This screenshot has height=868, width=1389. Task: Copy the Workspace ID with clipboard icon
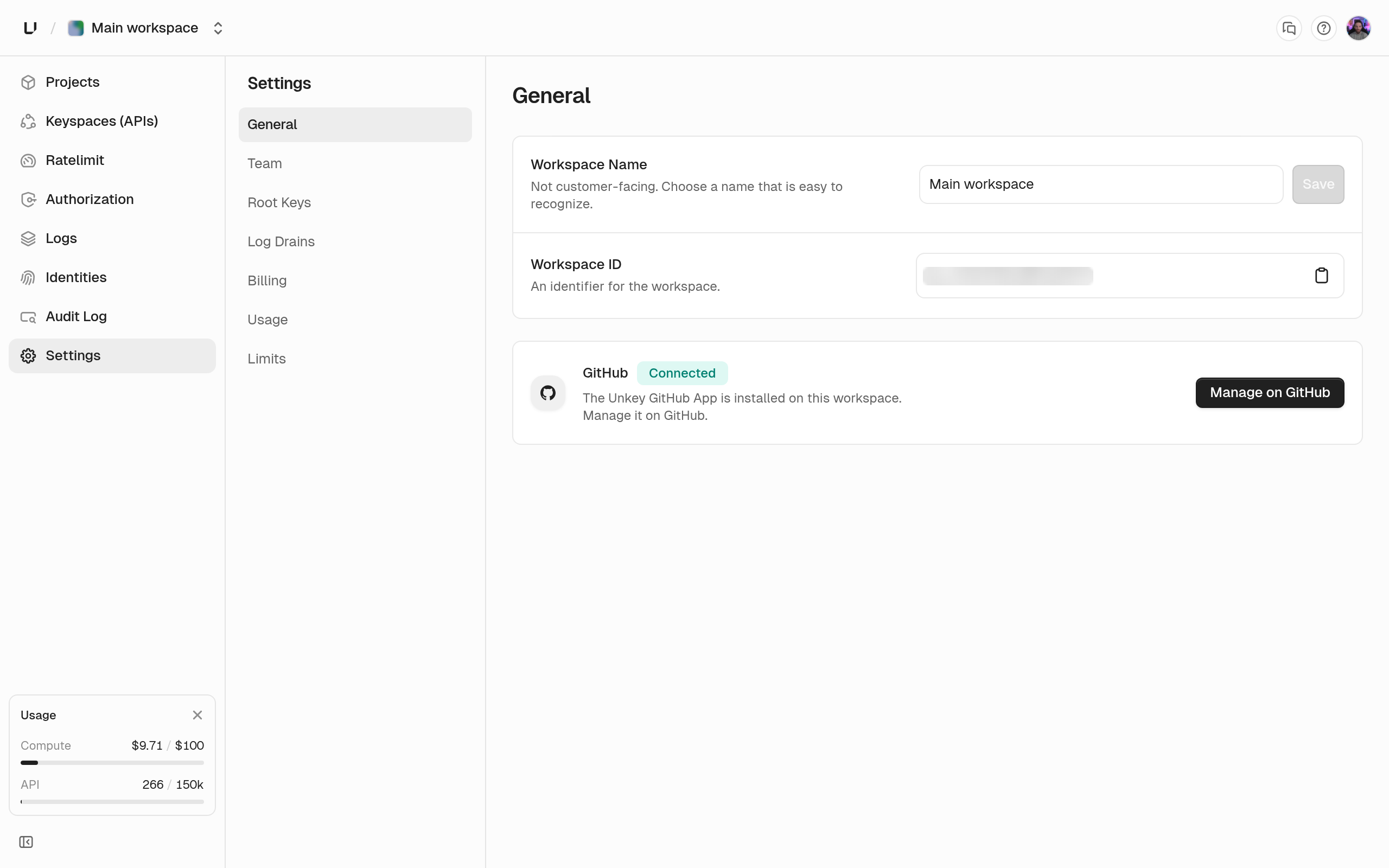(1321, 276)
